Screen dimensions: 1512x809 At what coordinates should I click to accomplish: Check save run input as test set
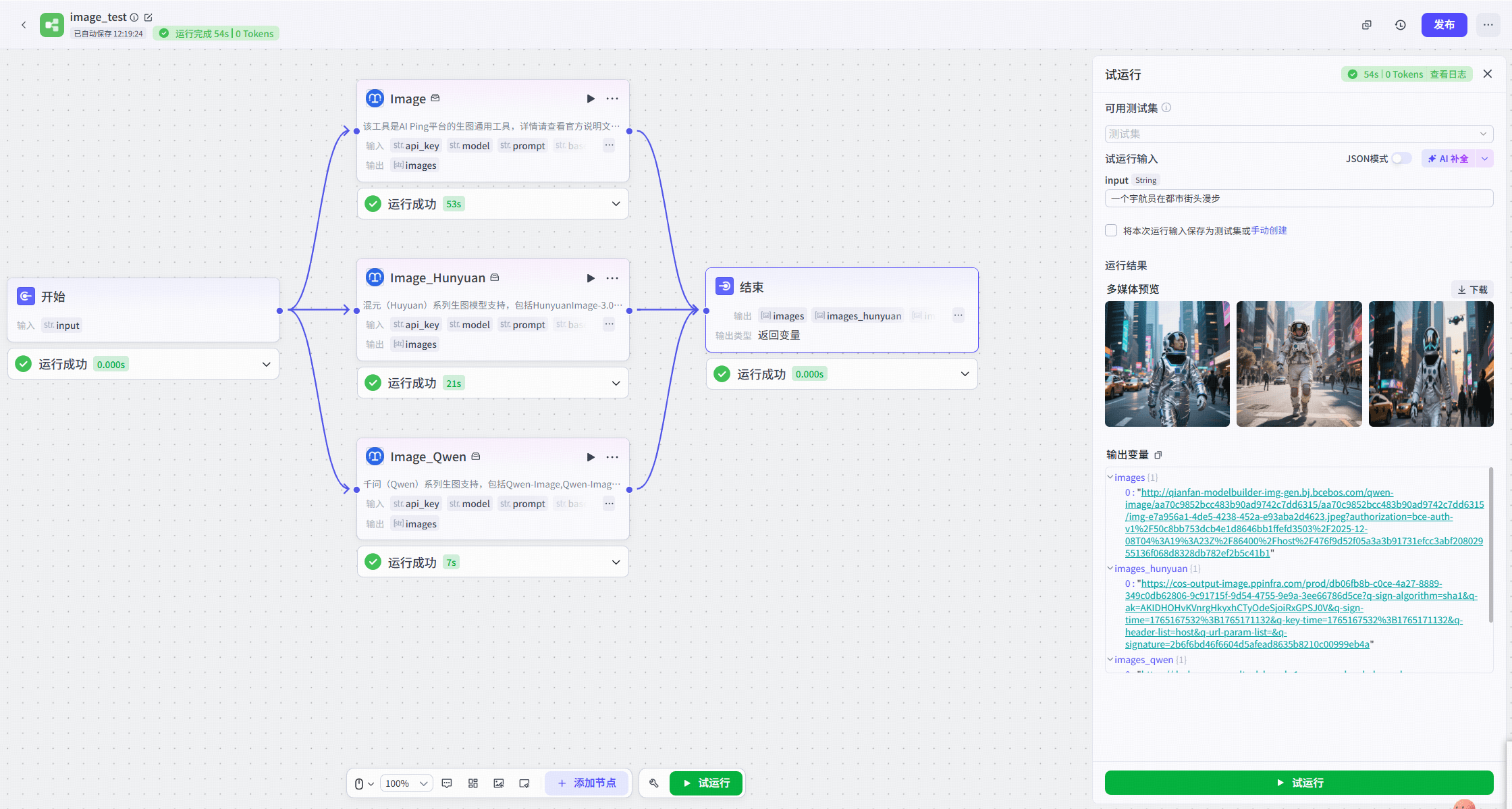[x=1111, y=231]
